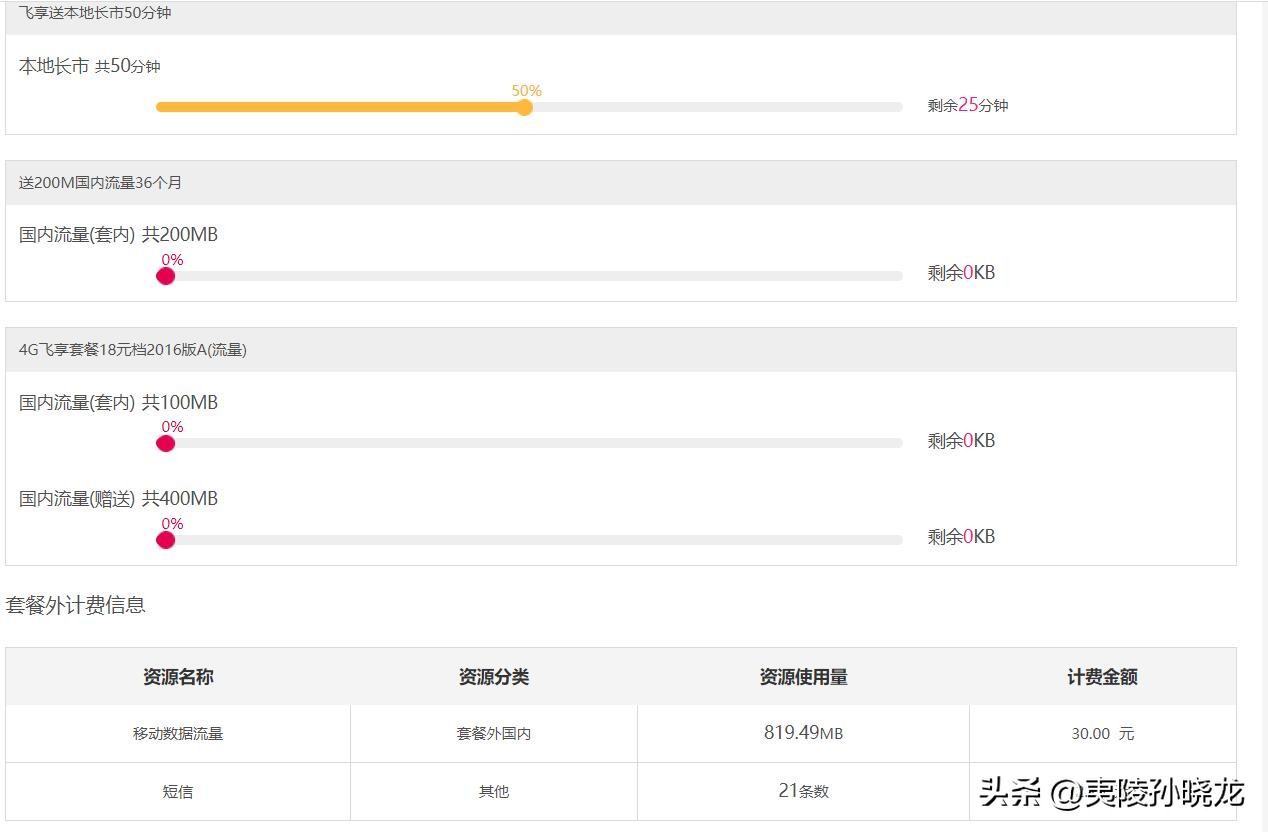
Task: Click the 资源使用量 column header
Action: [x=804, y=676]
